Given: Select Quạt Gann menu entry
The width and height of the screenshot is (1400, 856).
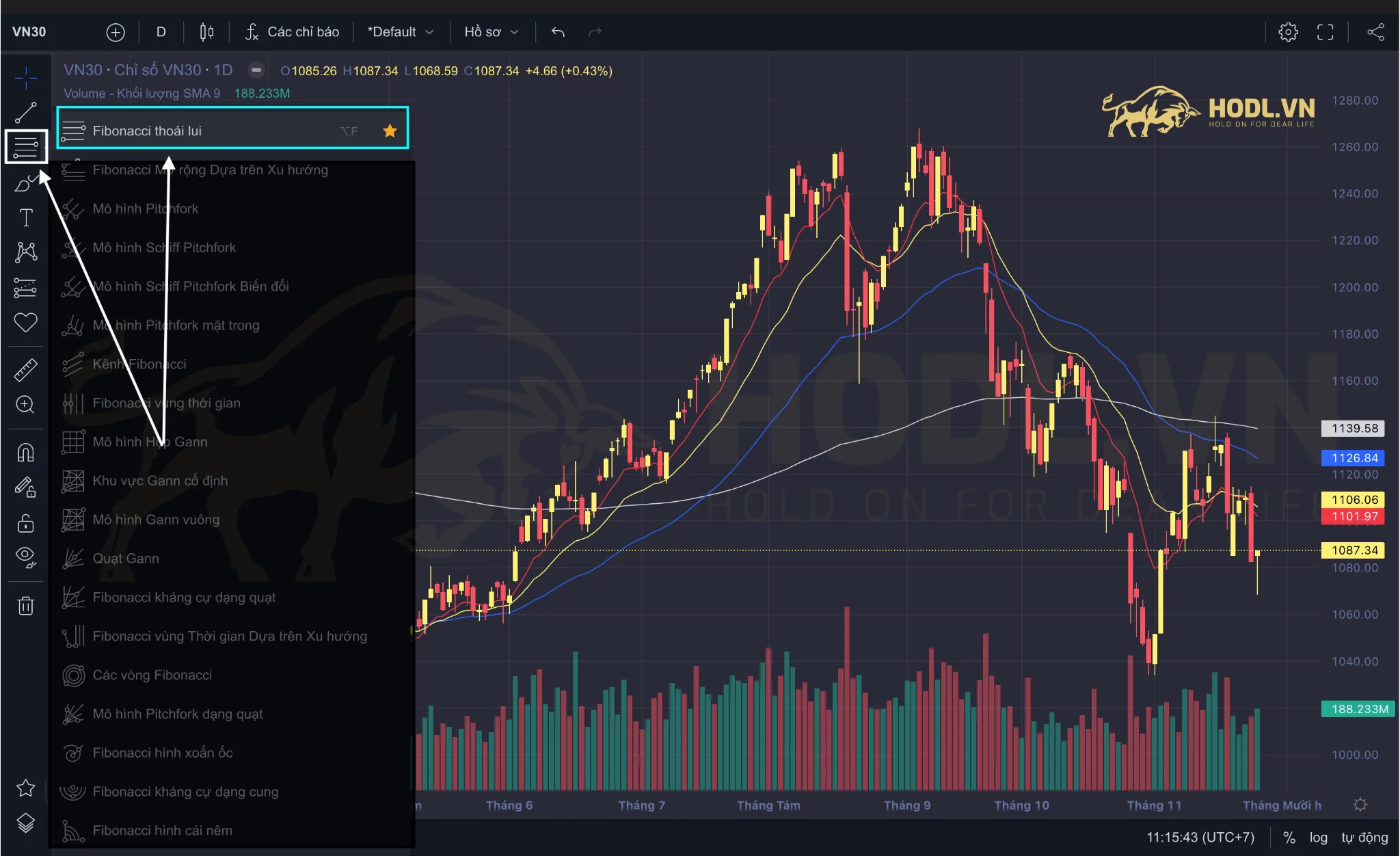Looking at the screenshot, I should 126,559.
